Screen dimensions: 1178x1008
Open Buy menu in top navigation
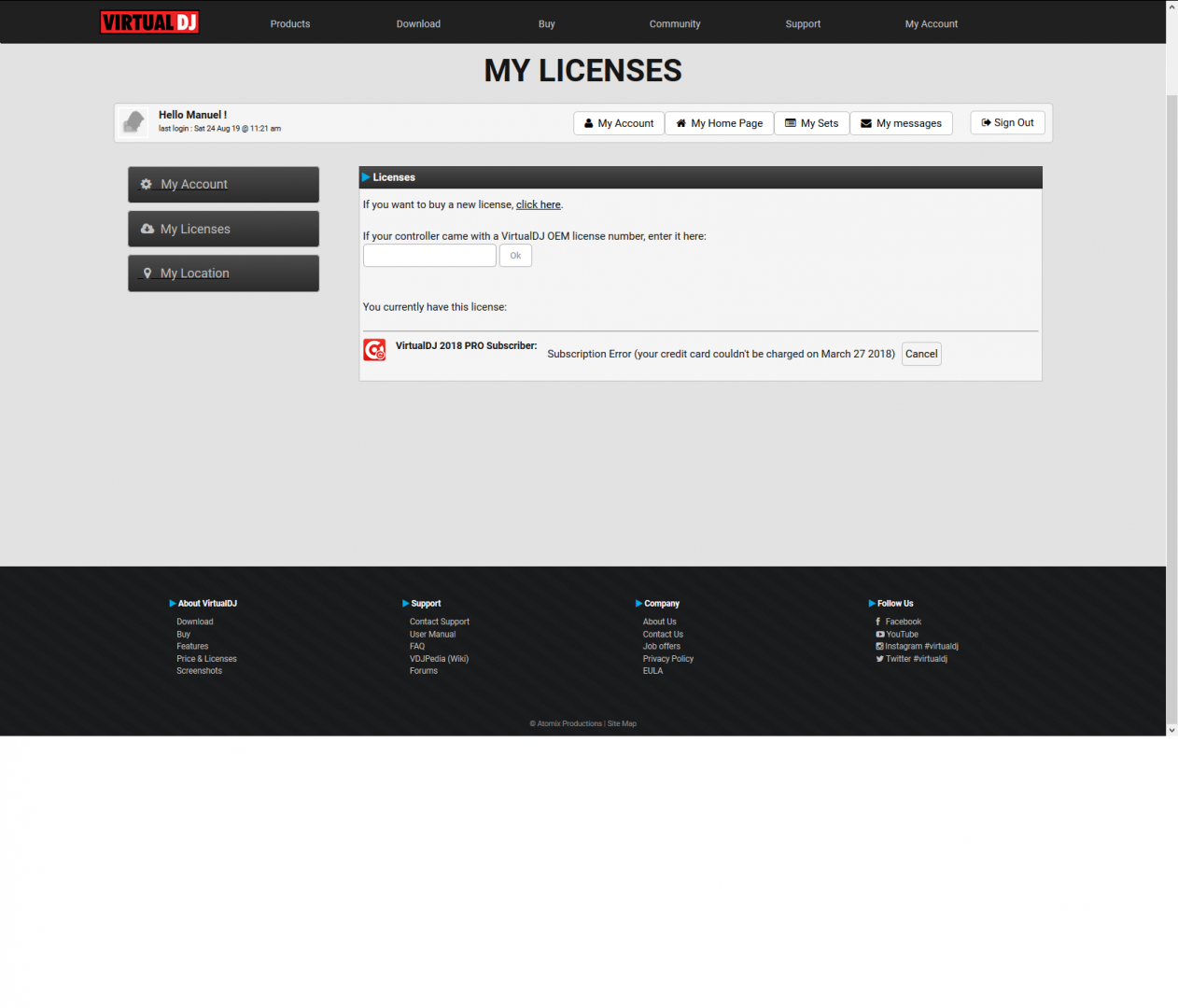[547, 24]
